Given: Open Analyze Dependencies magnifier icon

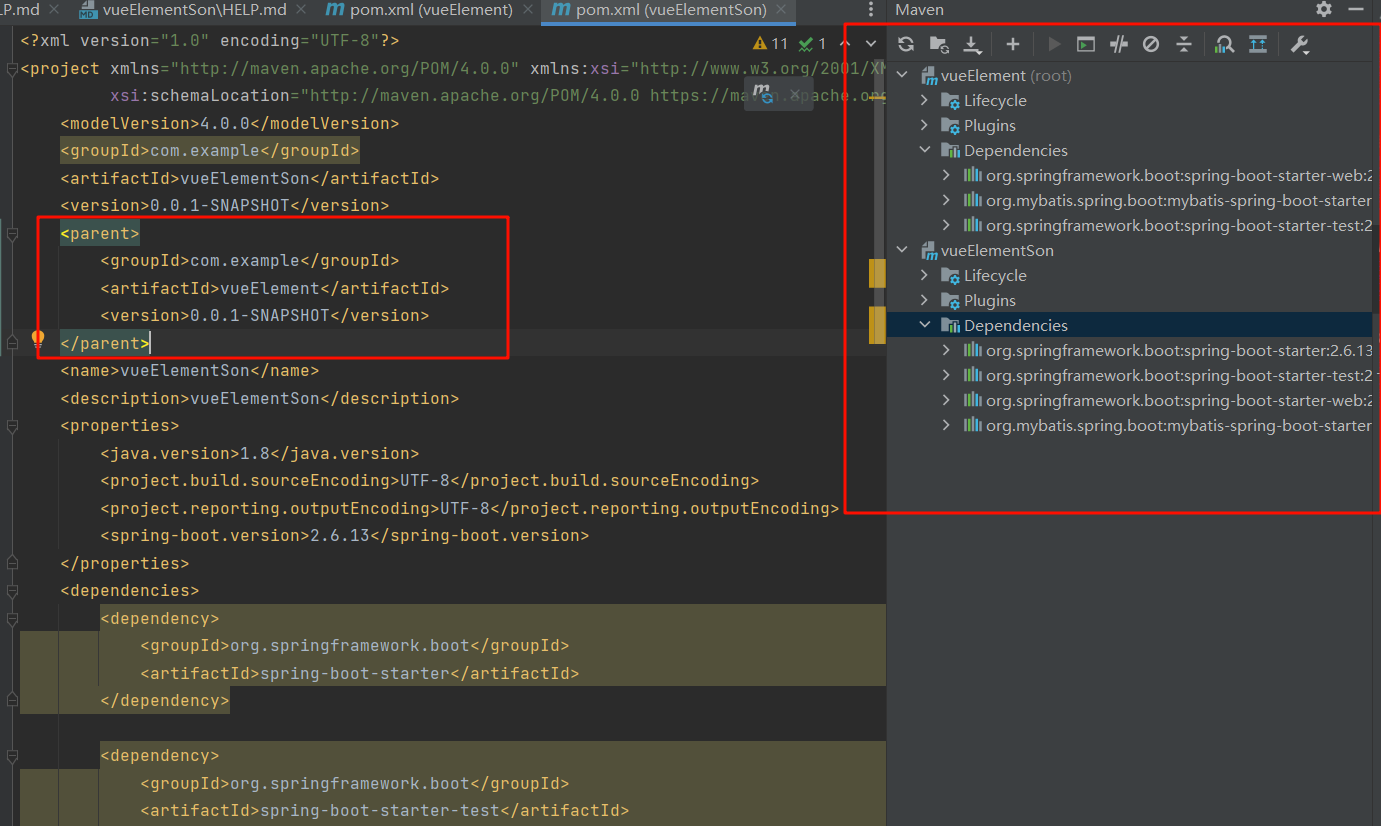Looking at the screenshot, I should [x=1225, y=44].
